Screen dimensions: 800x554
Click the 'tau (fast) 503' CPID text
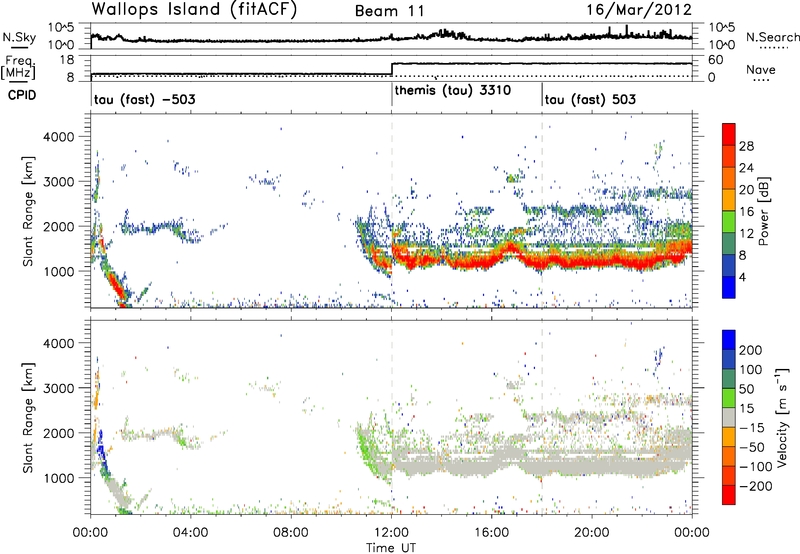pos(590,99)
